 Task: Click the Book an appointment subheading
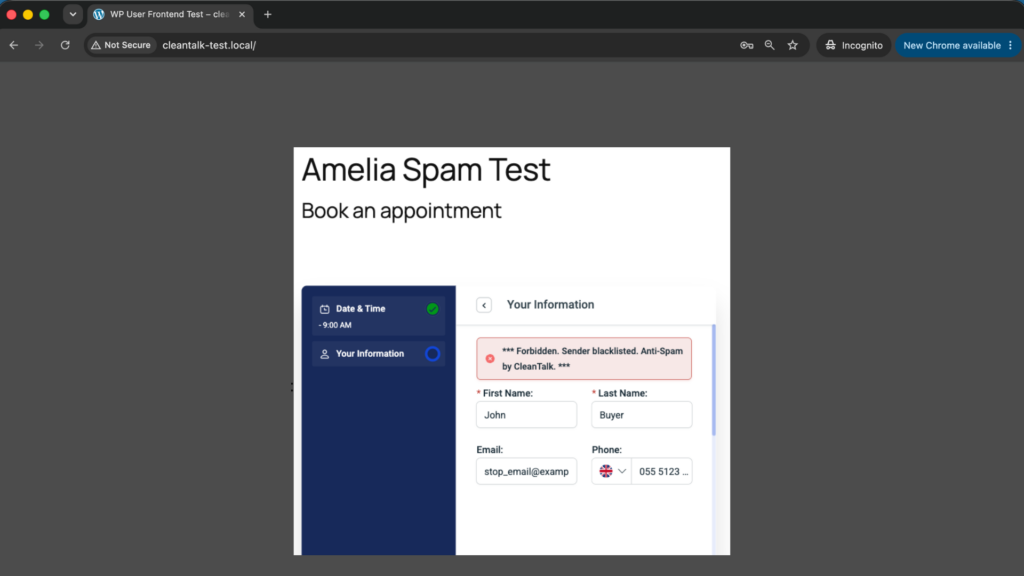click(x=401, y=211)
